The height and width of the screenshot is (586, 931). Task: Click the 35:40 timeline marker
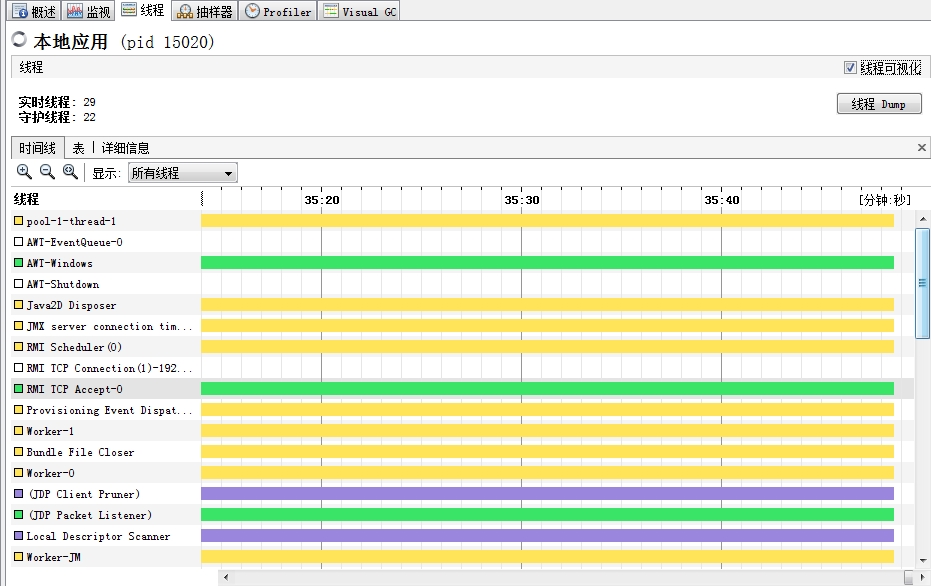click(x=722, y=200)
